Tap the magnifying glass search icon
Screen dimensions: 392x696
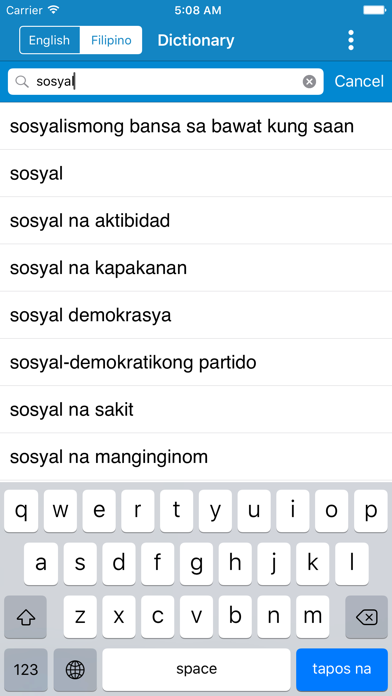pyautogui.click(x=22, y=82)
